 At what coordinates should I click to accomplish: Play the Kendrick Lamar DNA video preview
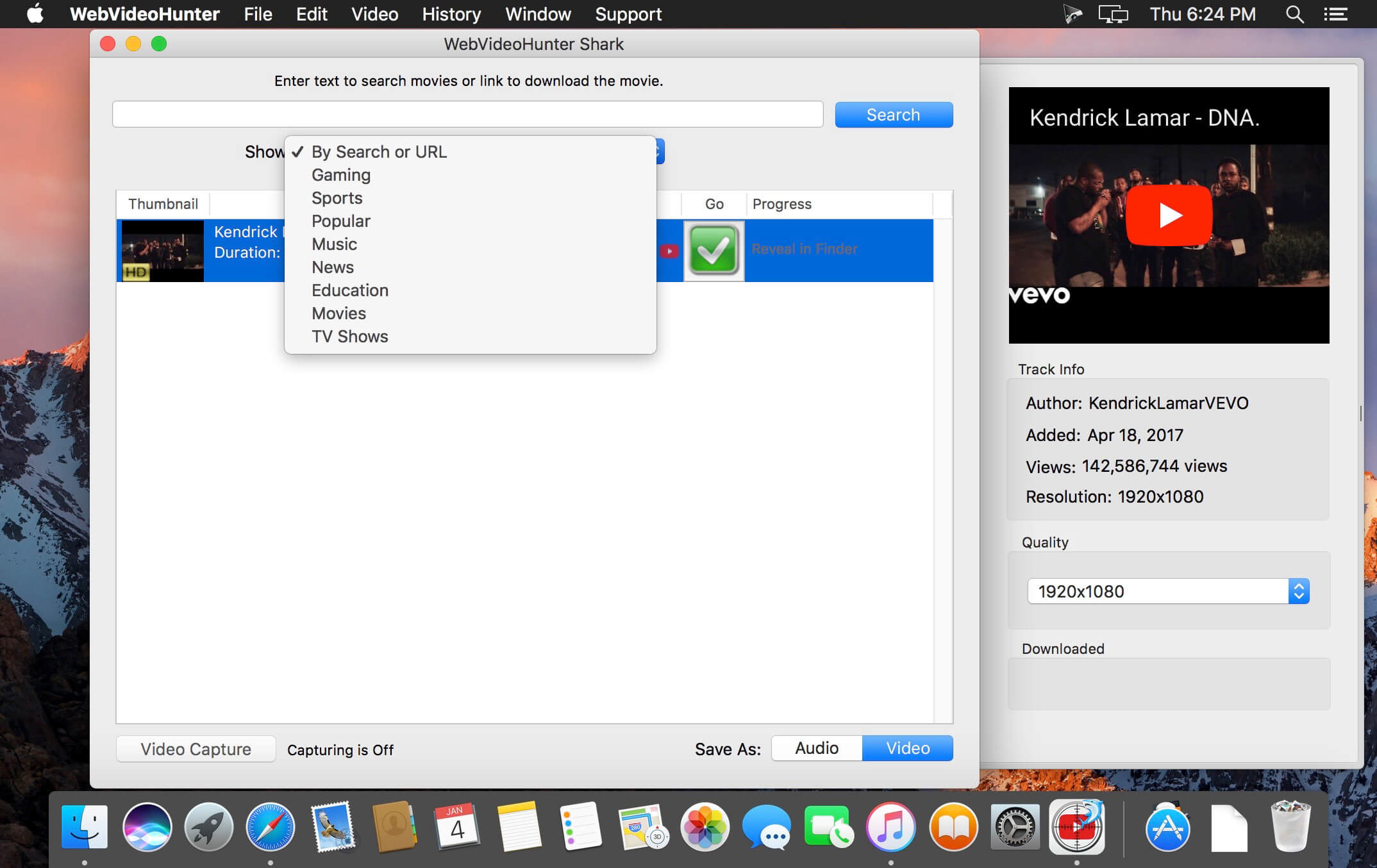(x=1169, y=215)
